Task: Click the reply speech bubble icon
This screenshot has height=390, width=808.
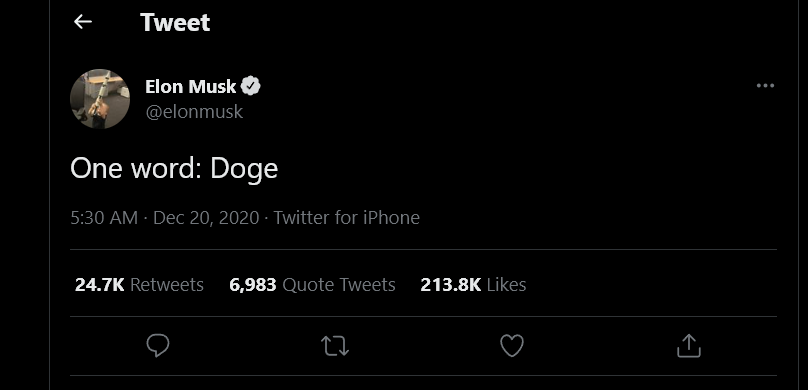Action: pos(158,345)
